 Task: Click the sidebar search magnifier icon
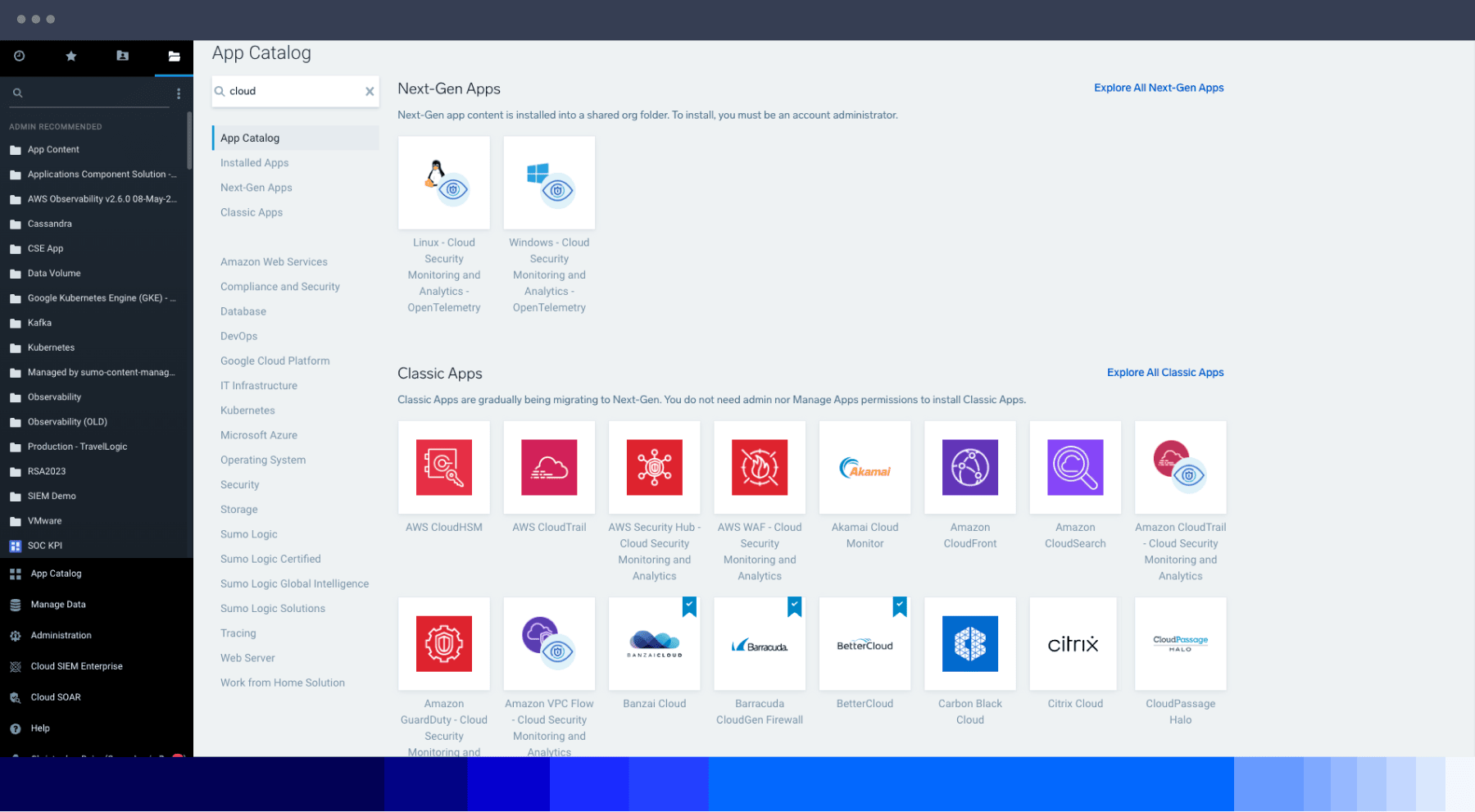click(x=17, y=93)
